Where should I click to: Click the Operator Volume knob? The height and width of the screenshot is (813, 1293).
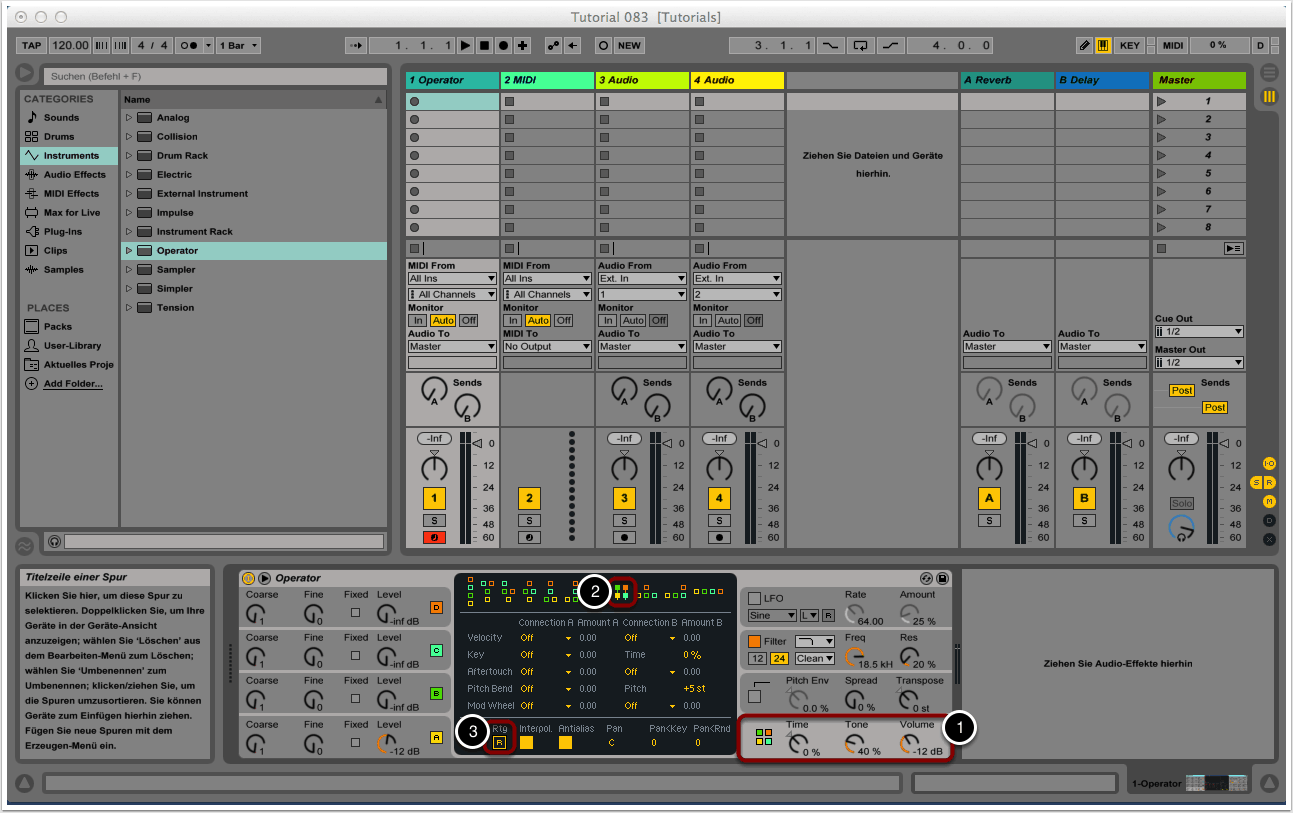point(908,743)
